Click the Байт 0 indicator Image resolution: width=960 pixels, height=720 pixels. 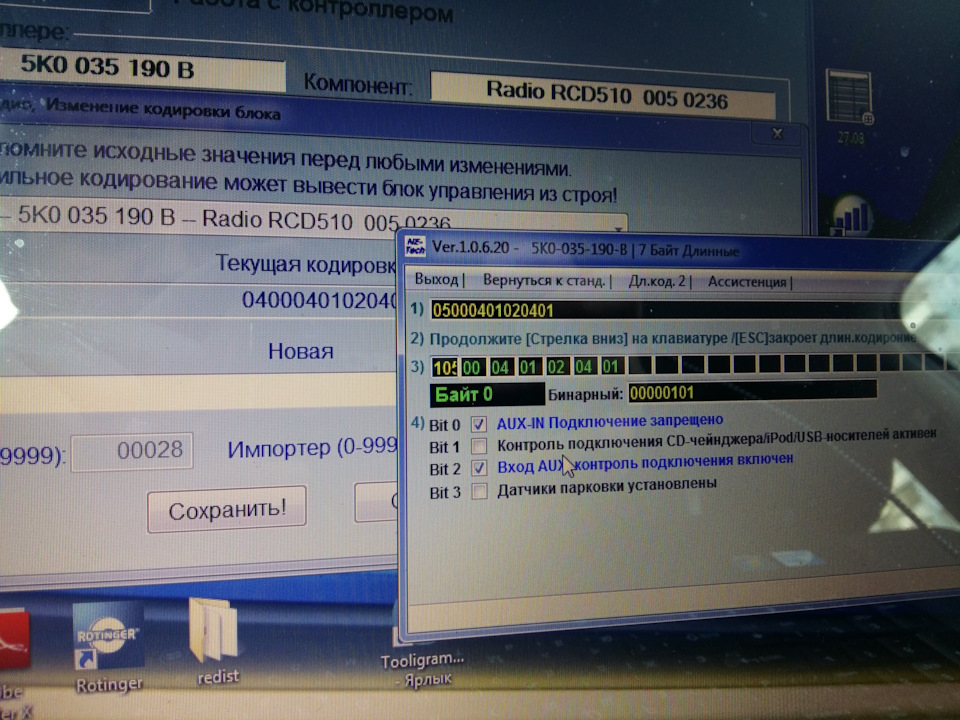487,394
